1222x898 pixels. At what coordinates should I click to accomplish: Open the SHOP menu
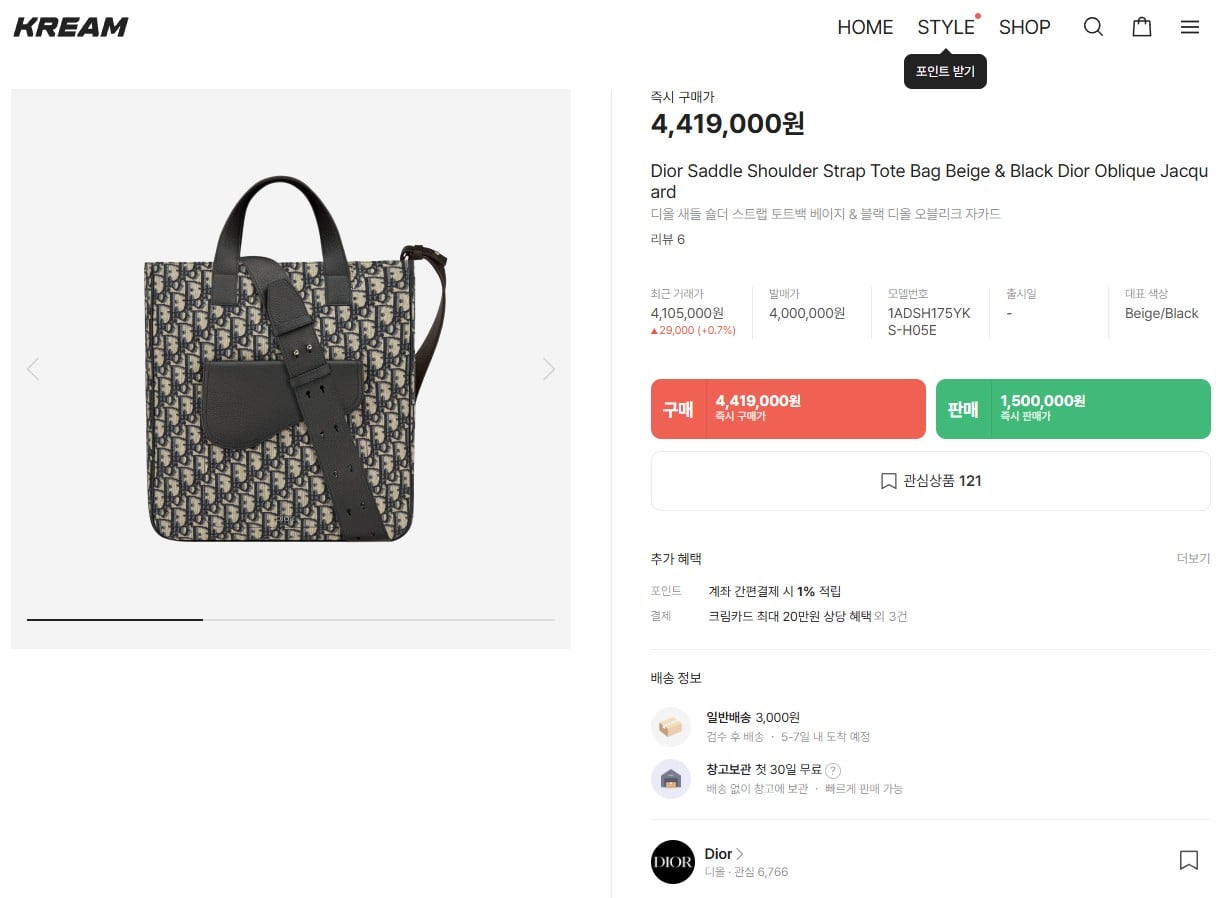click(x=1024, y=27)
